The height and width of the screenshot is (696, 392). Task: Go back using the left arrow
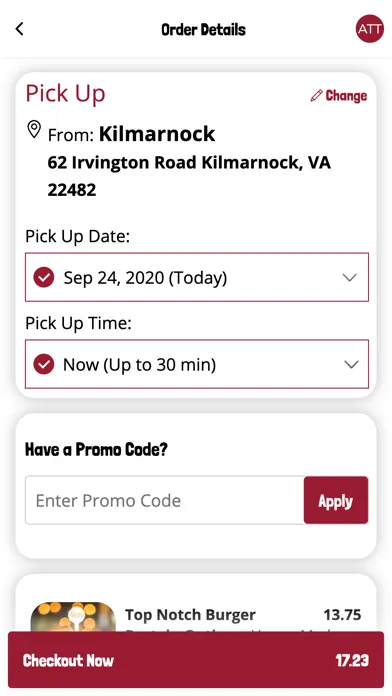pos(19,29)
